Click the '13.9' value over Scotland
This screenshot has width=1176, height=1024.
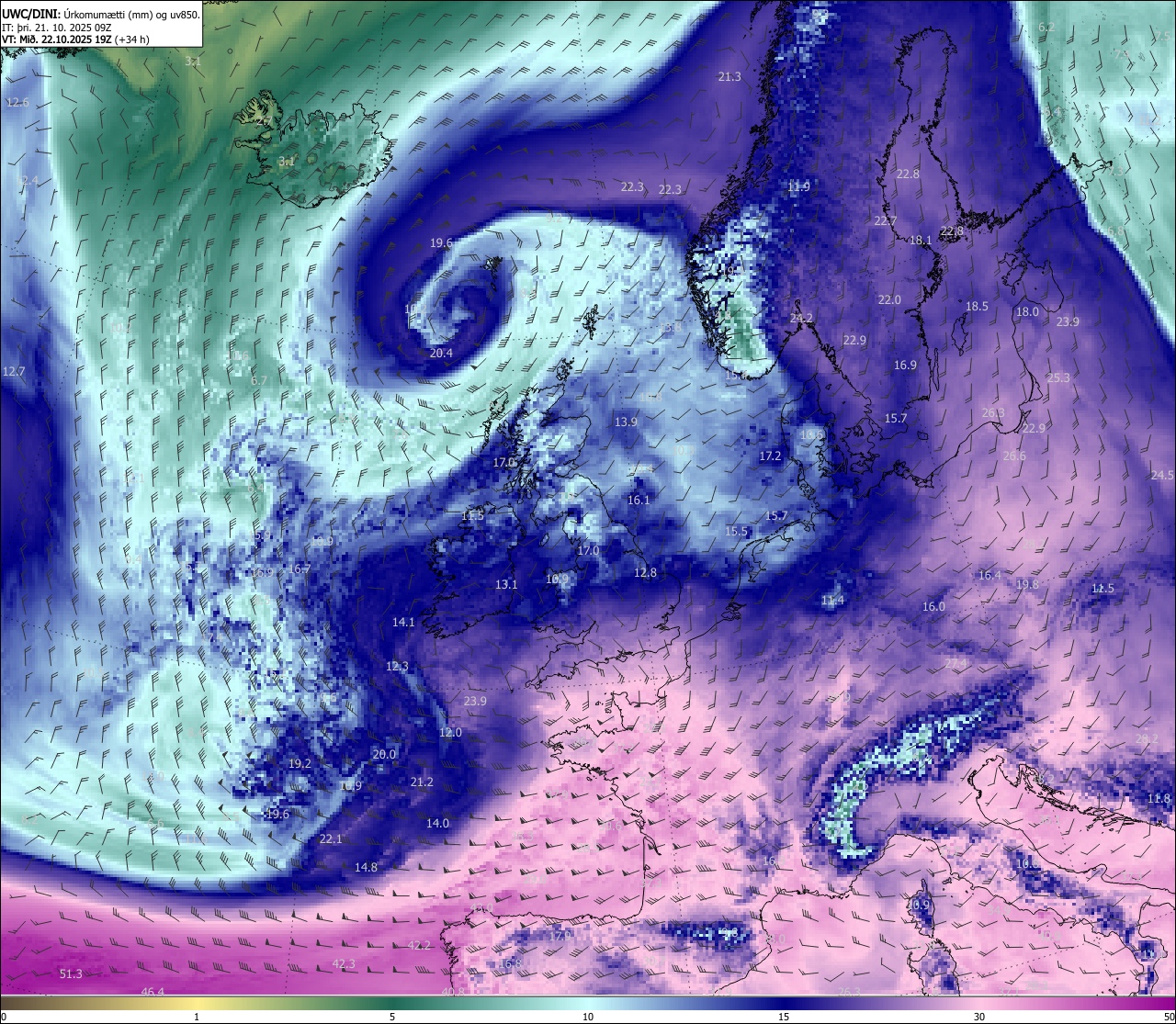tap(626, 422)
